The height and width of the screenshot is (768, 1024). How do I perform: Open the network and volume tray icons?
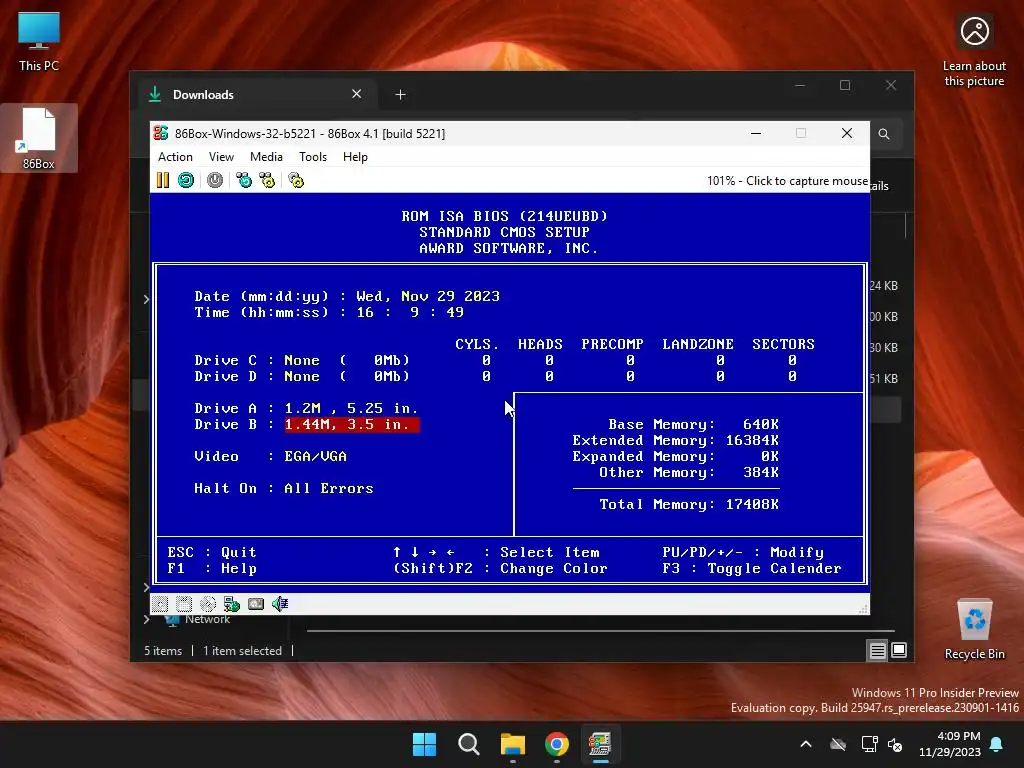882,744
